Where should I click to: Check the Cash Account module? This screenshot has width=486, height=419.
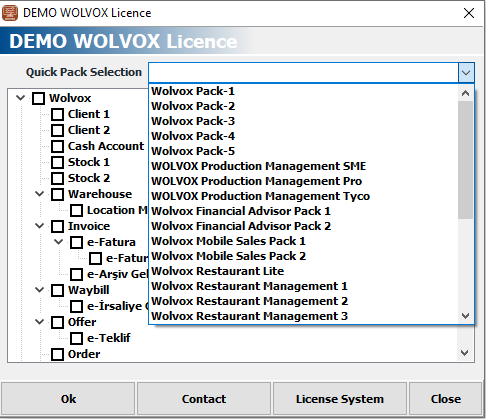tap(57, 146)
